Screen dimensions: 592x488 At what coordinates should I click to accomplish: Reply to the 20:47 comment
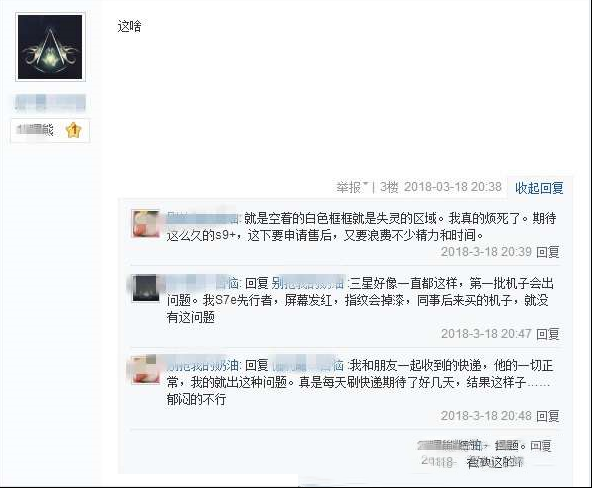(x=548, y=334)
